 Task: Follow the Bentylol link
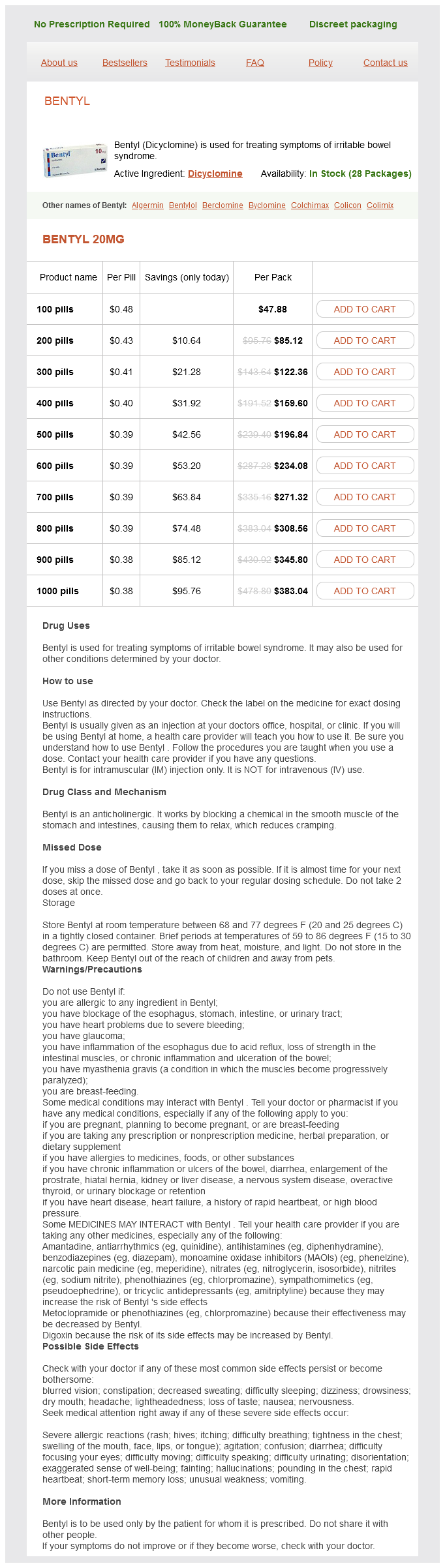(183, 205)
